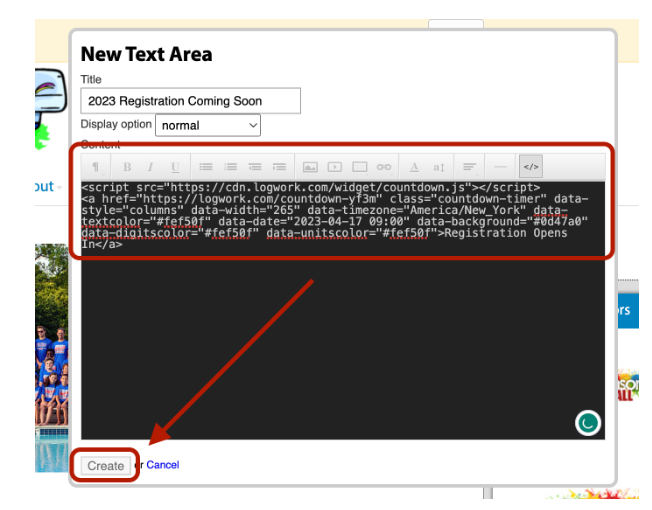Toggle bold formatting in editor toolbar
Screen dimensions: 652x510
127,167
